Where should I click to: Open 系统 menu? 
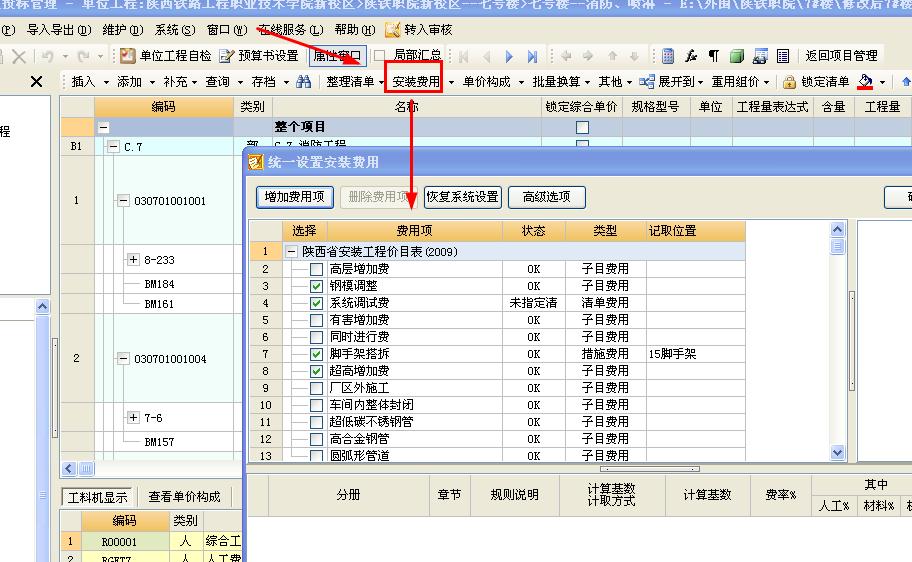pos(175,30)
